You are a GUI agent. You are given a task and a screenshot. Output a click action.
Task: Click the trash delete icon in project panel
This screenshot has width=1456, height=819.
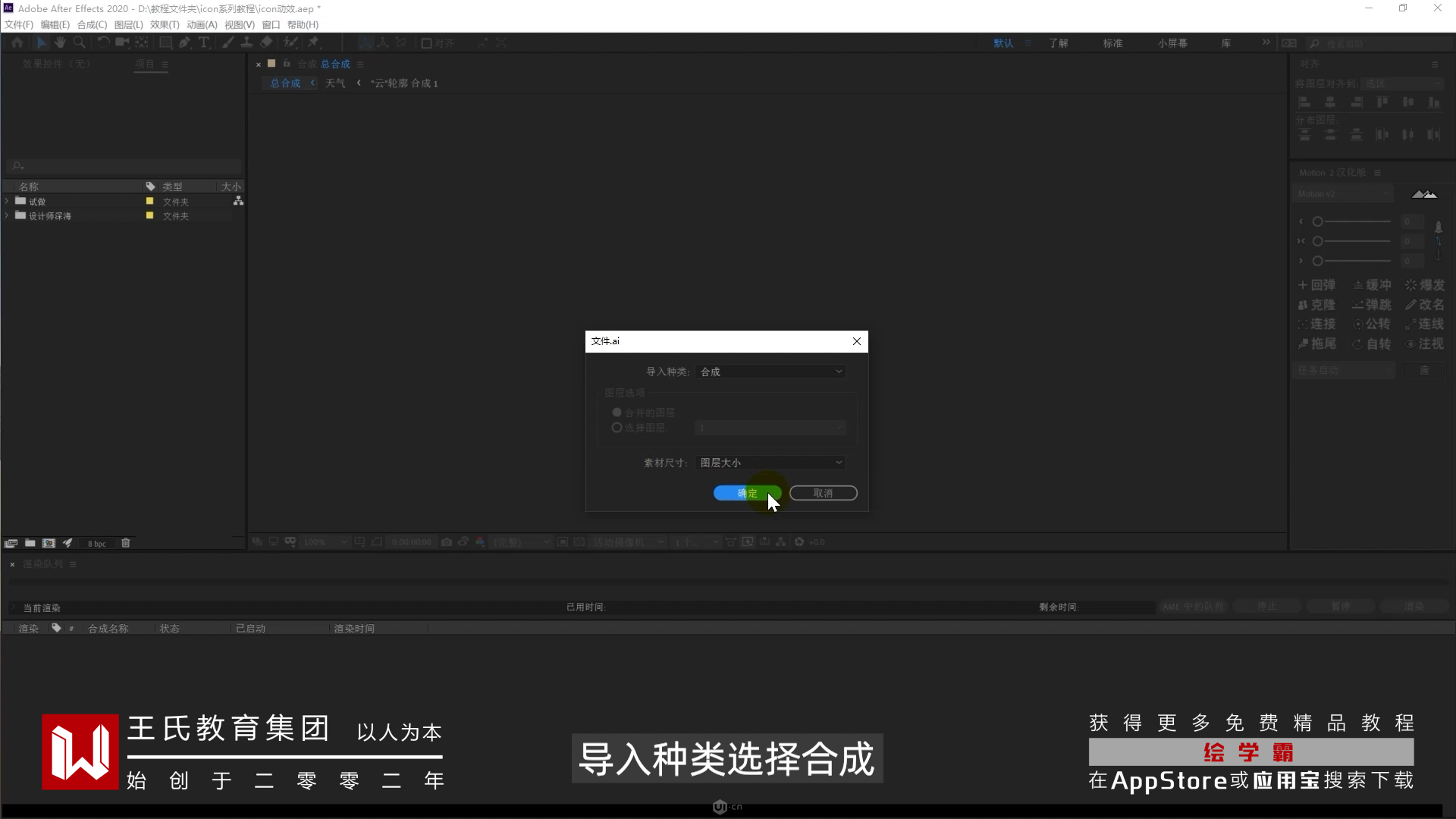[126, 543]
